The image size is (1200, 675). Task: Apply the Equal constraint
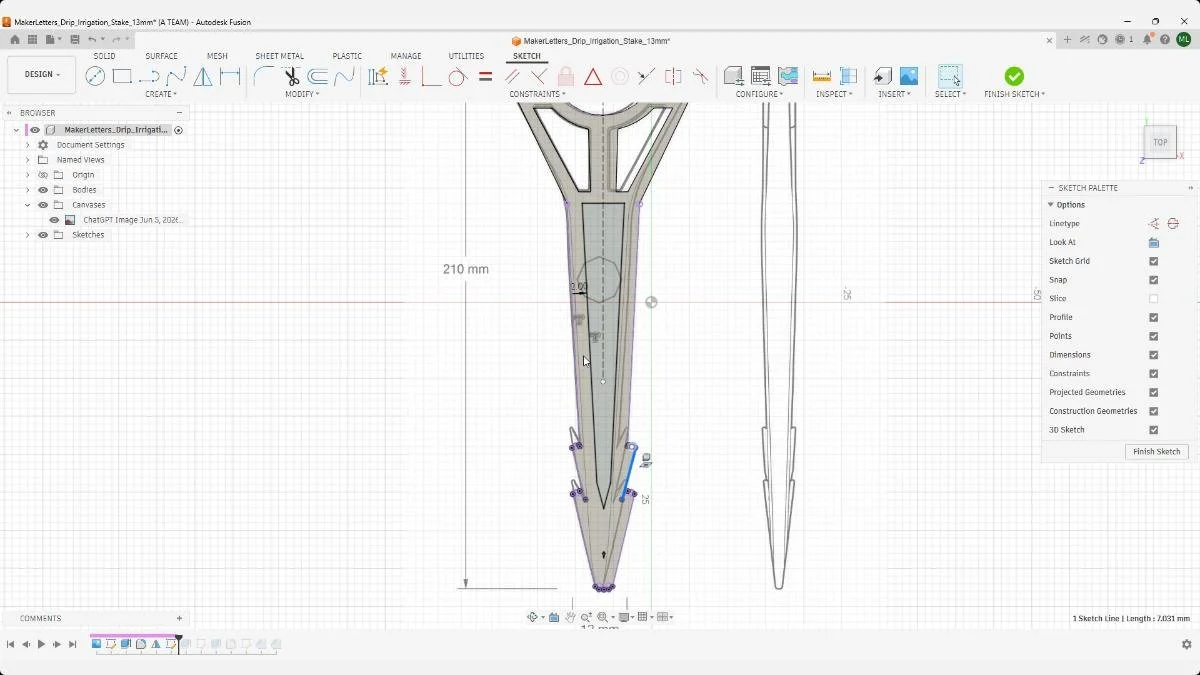[x=485, y=76]
